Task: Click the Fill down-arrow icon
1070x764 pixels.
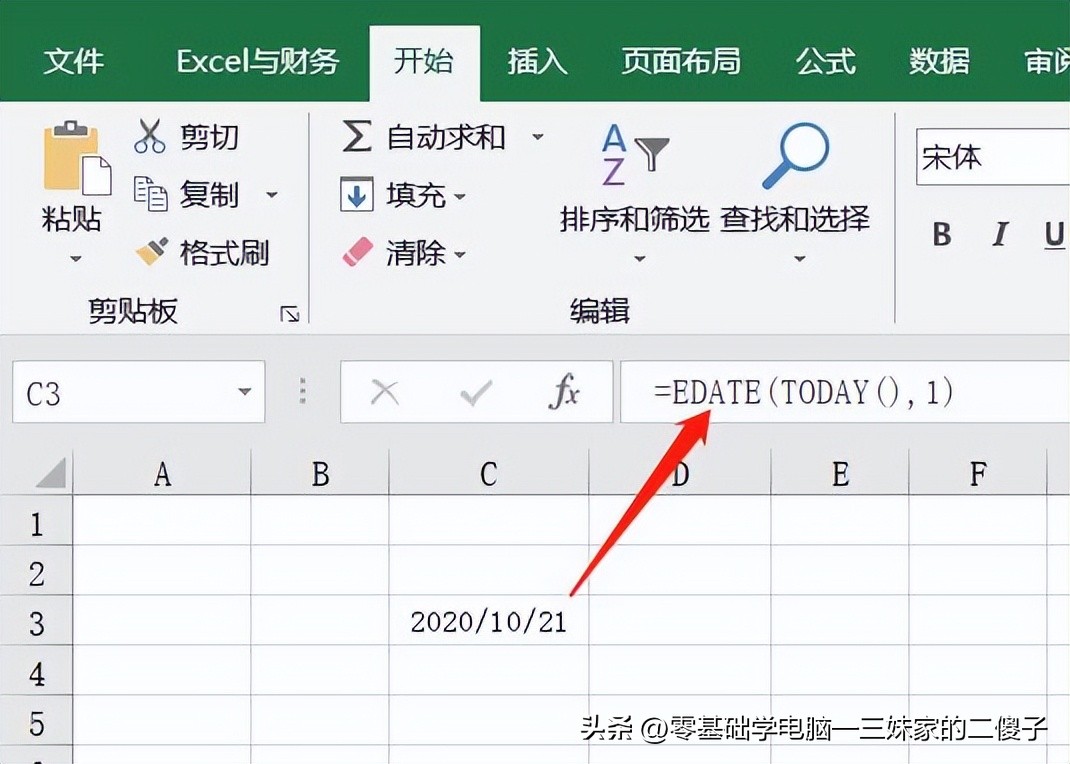Action: (x=357, y=194)
